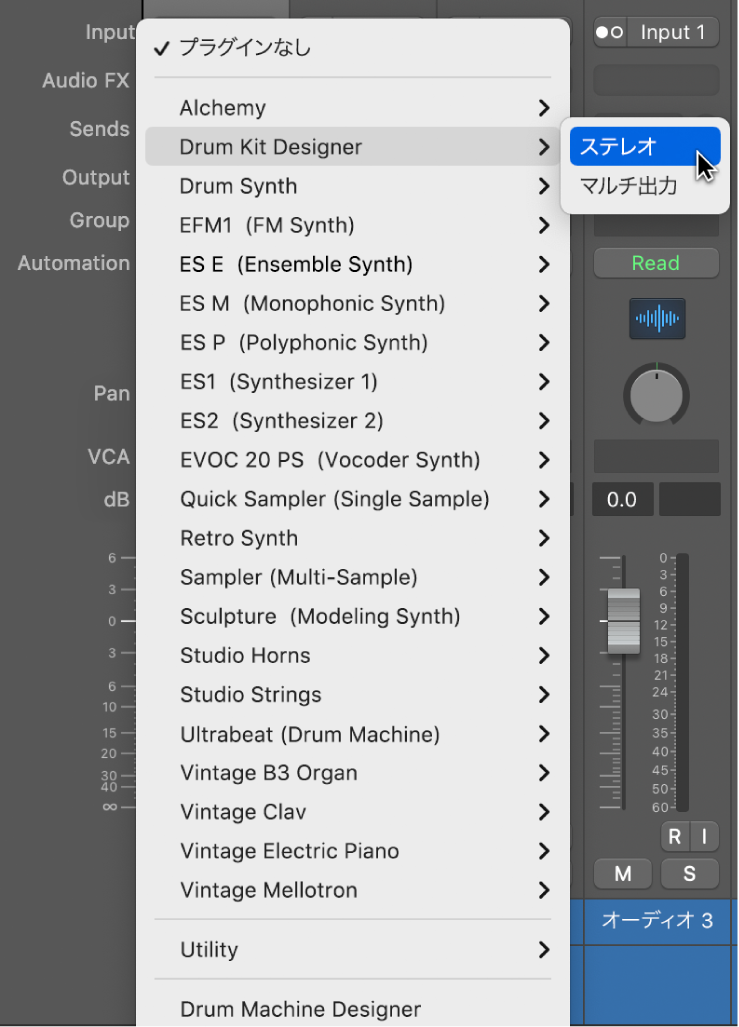Click the volume fader handle

623,620
